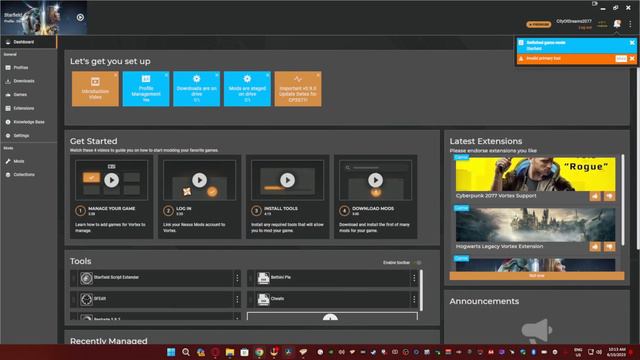This screenshot has width=640, height=360.
Task: Click the Latest Extensions scrollbar
Action: (622, 200)
